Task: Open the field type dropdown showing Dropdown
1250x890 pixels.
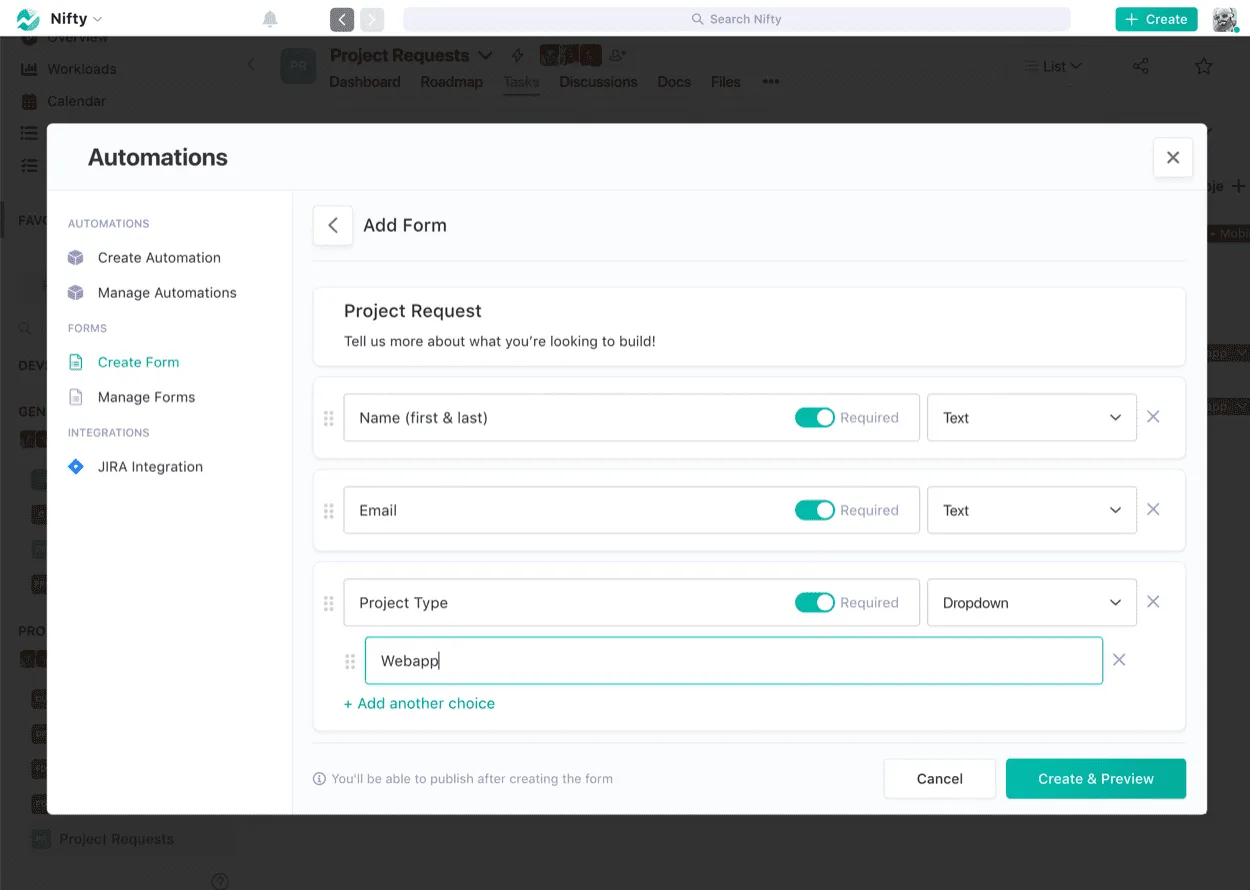Action: [x=1031, y=602]
